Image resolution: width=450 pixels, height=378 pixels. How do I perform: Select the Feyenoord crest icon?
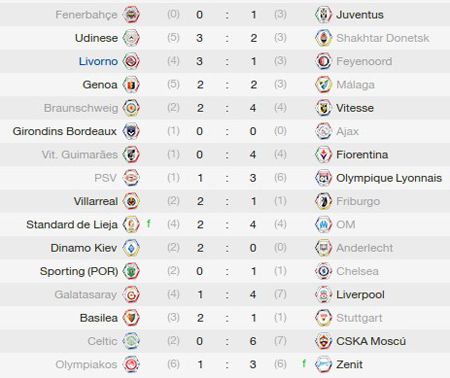(x=323, y=61)
